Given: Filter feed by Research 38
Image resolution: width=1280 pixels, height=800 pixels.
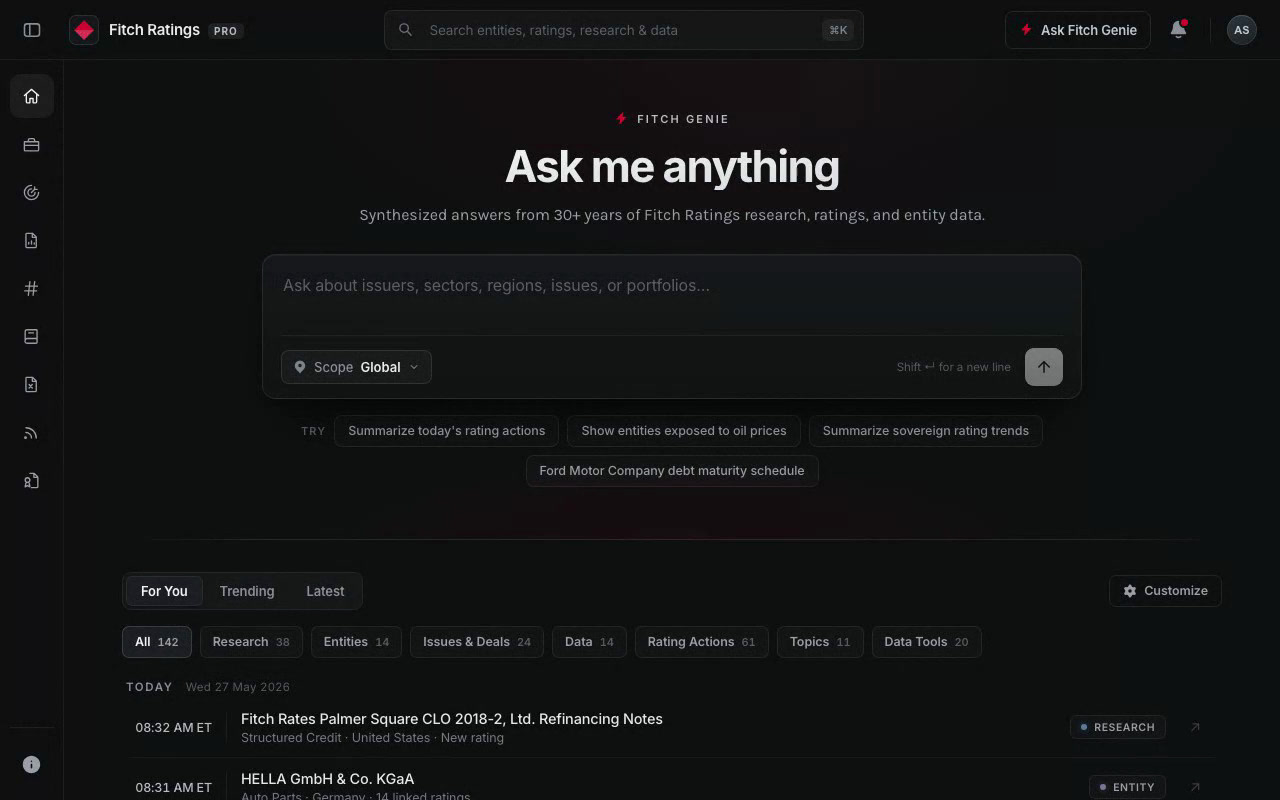Looking at the screenshot, I should (251, 642).
